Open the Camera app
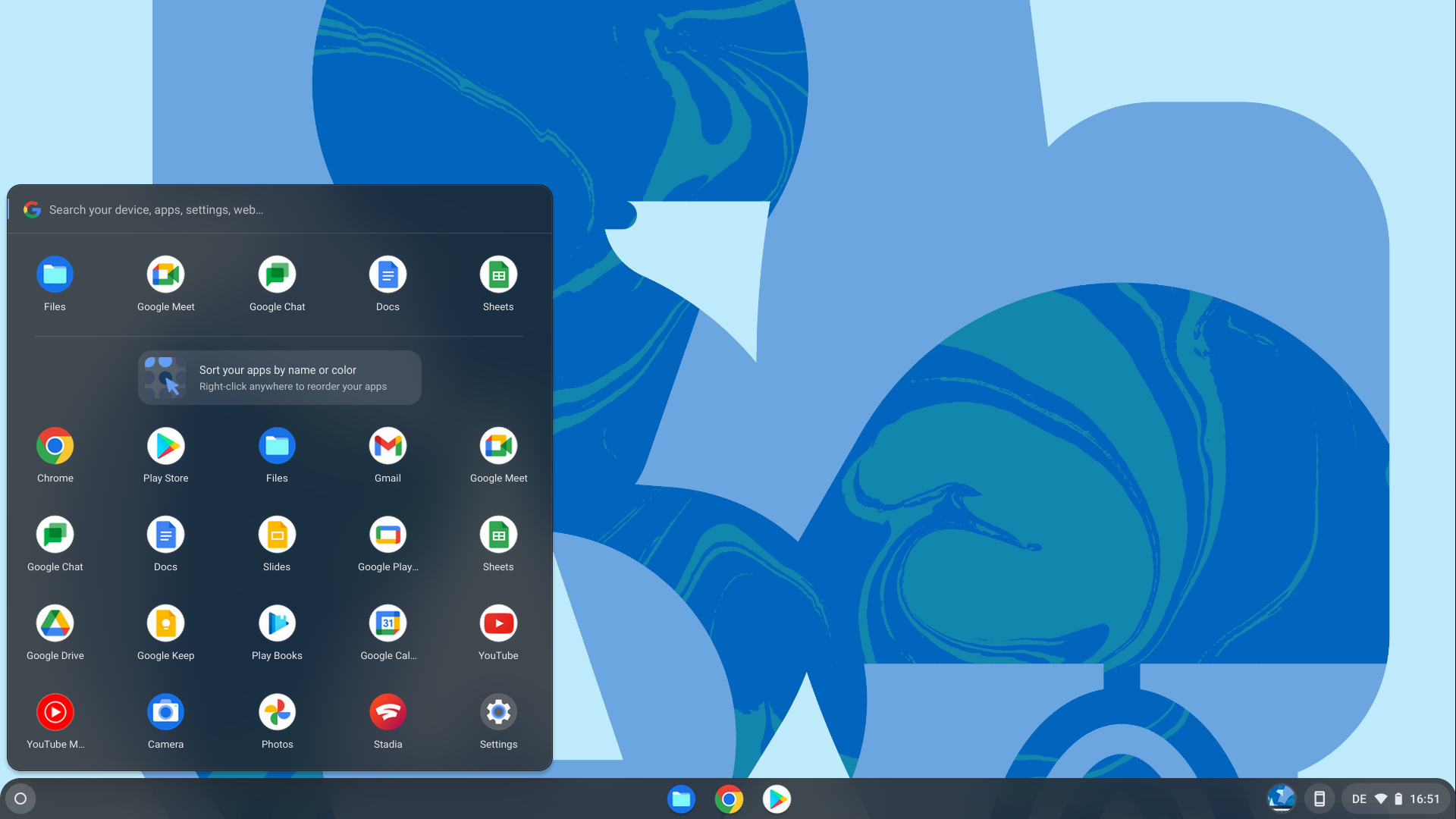1456x819 pixels. (x=165, y=712)
